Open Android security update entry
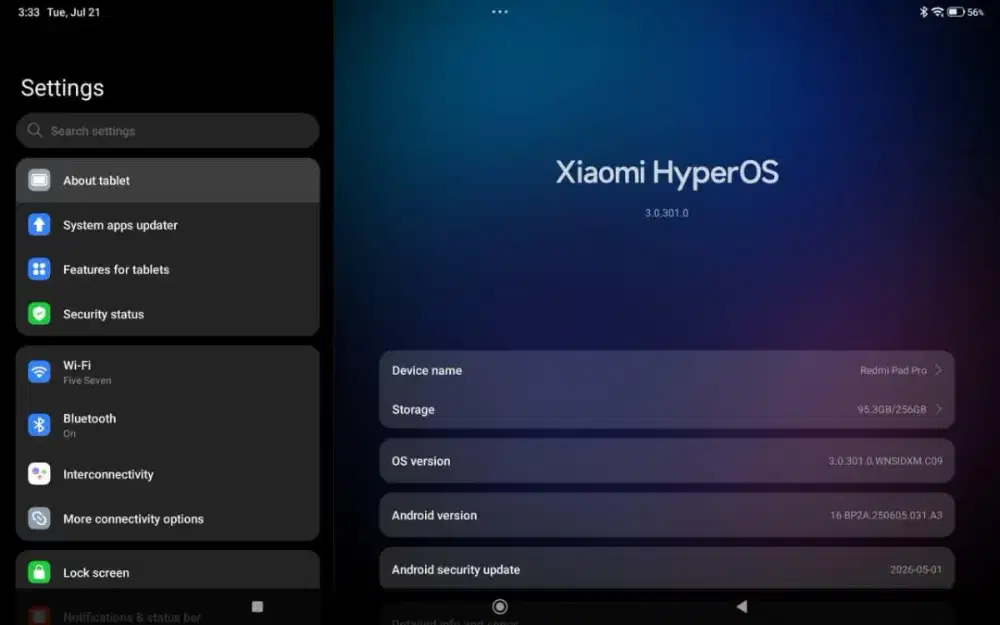Screen dimensions: 1000x625 click(x=666, y=568)
